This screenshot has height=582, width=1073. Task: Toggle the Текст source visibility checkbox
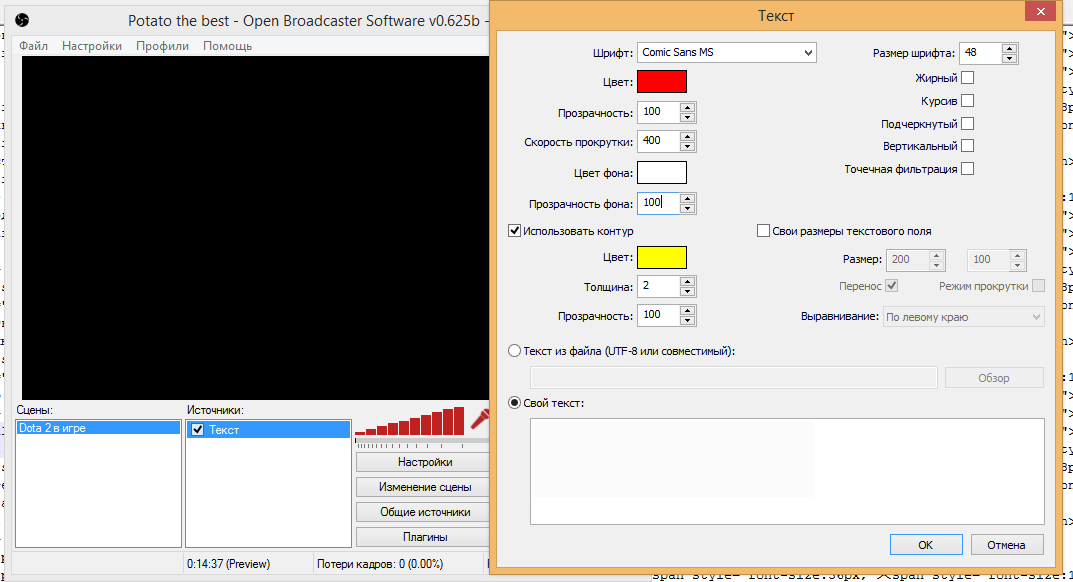tap(198, 429)
